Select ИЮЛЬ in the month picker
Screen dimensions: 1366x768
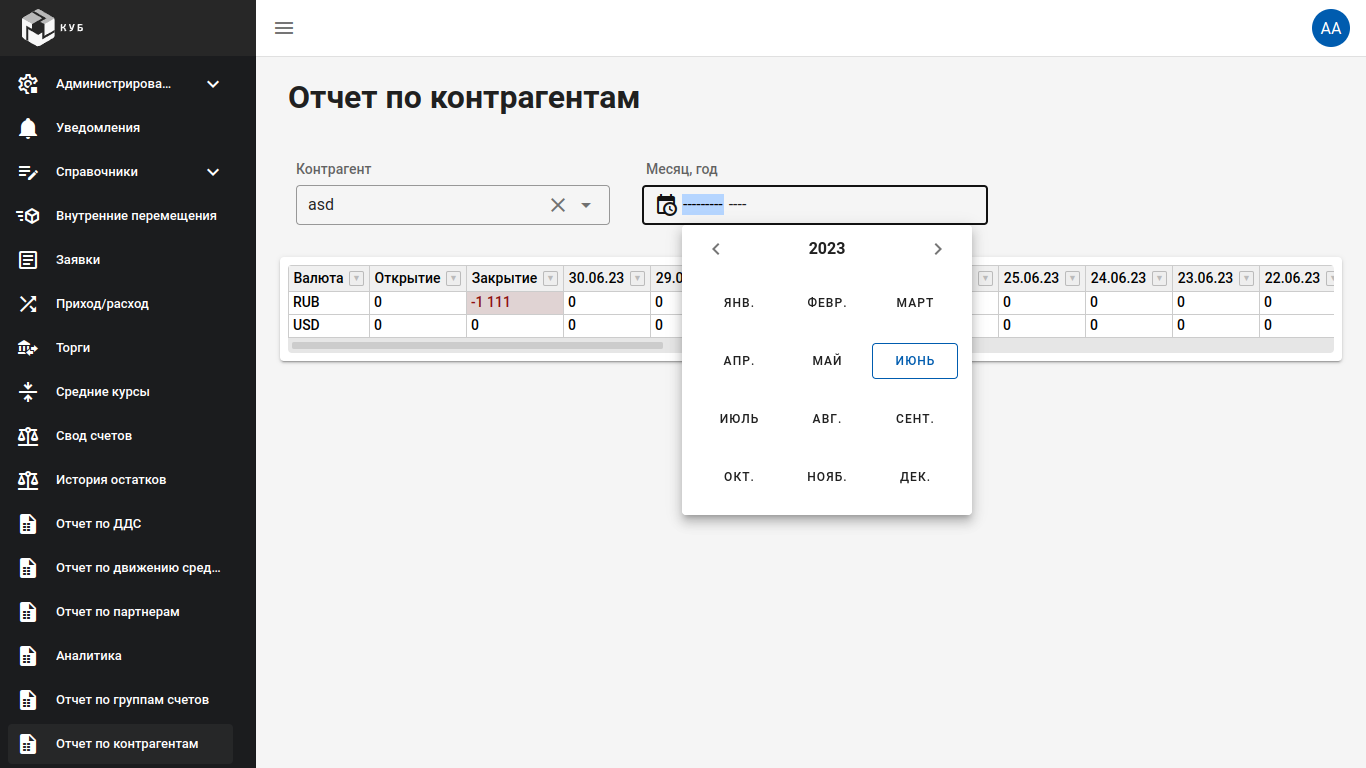739,419
